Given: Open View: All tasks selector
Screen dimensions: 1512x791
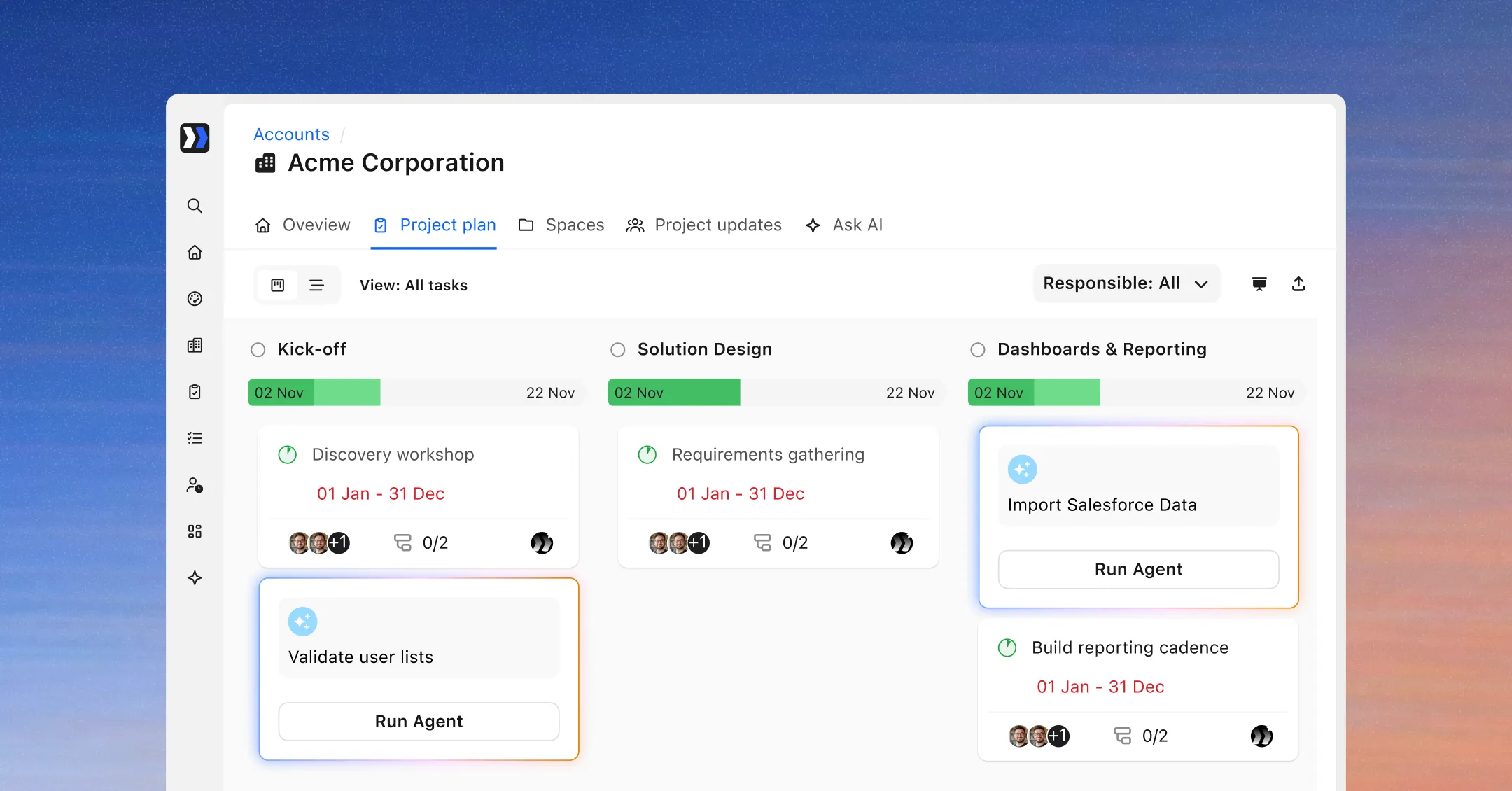Looking at the screenshot, I should tap(413, 286).
